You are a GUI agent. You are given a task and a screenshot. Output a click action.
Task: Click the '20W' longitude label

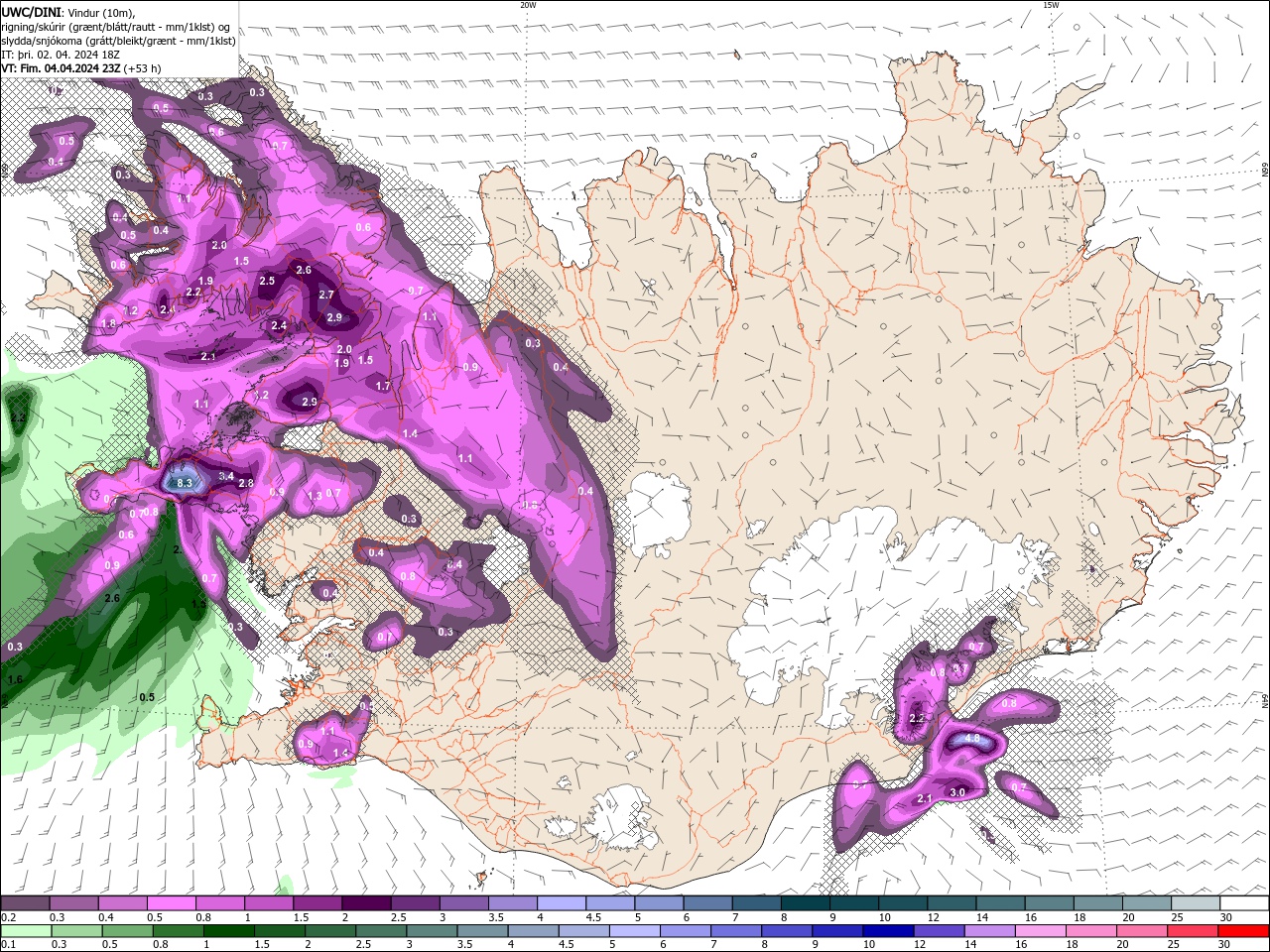(528, 5)
